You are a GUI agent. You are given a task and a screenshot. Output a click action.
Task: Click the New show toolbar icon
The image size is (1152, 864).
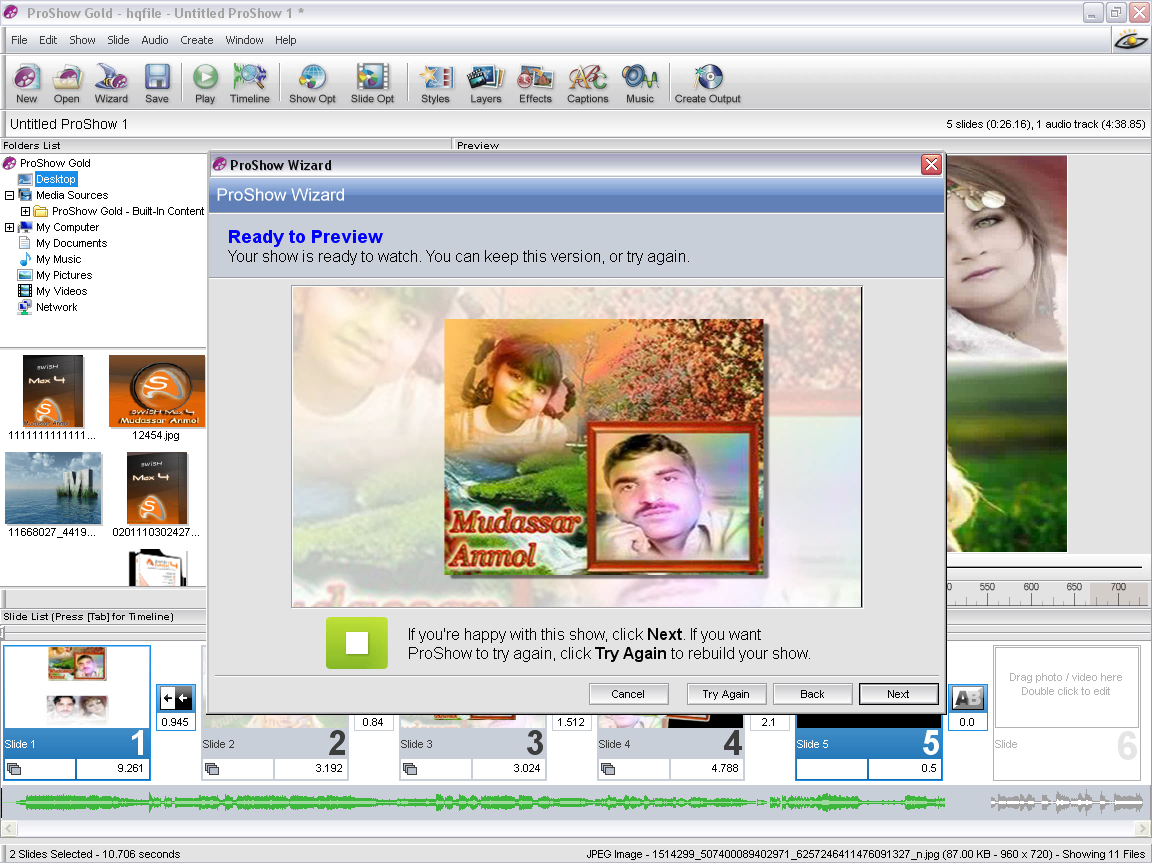click(26, 84)
